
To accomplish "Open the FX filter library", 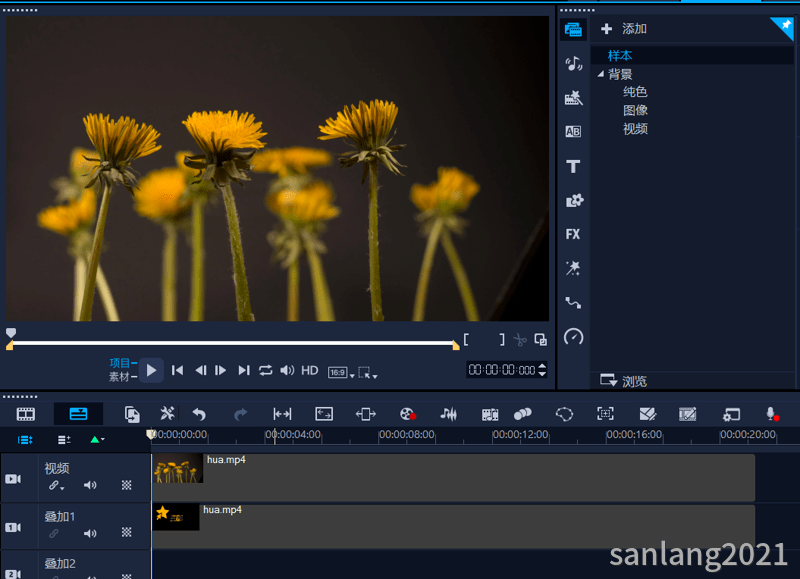I will click(573, 234).
